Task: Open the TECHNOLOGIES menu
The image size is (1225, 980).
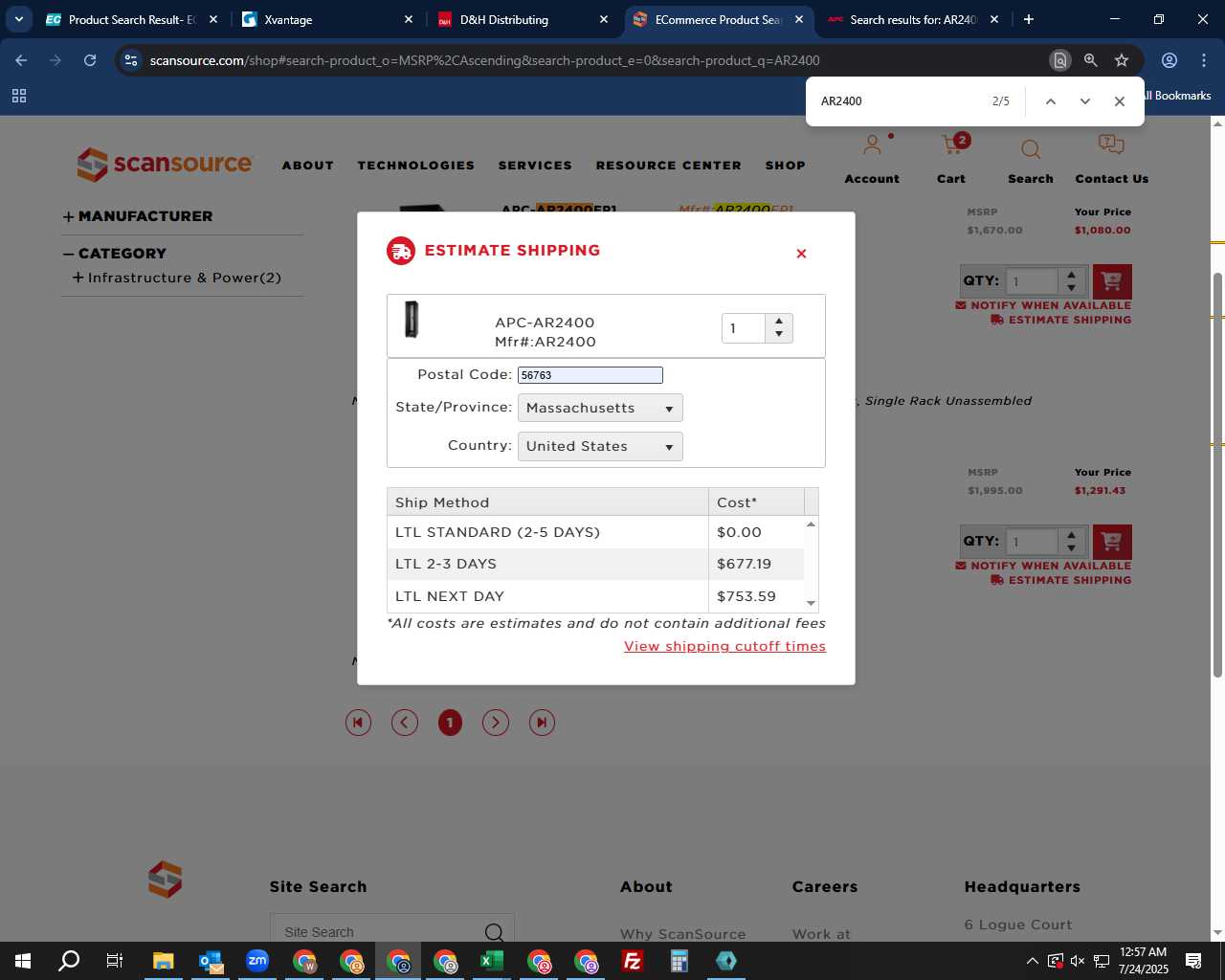Action: [x=416, y=166]
